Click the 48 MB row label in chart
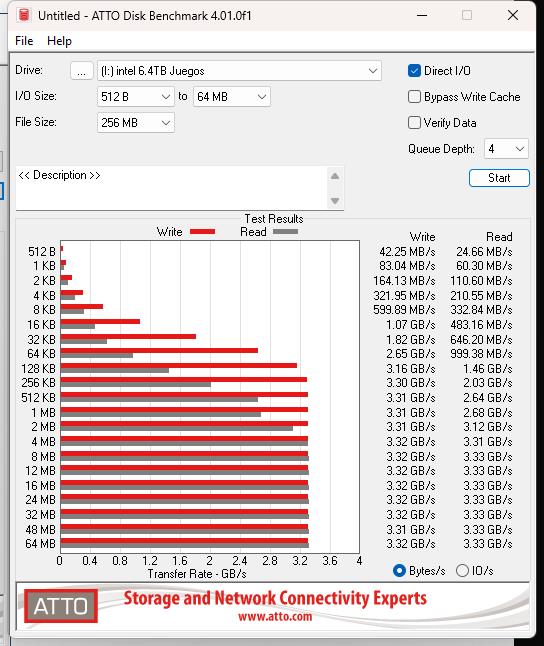The height and width of the screenshot is (646, 544). pos(40,530)
